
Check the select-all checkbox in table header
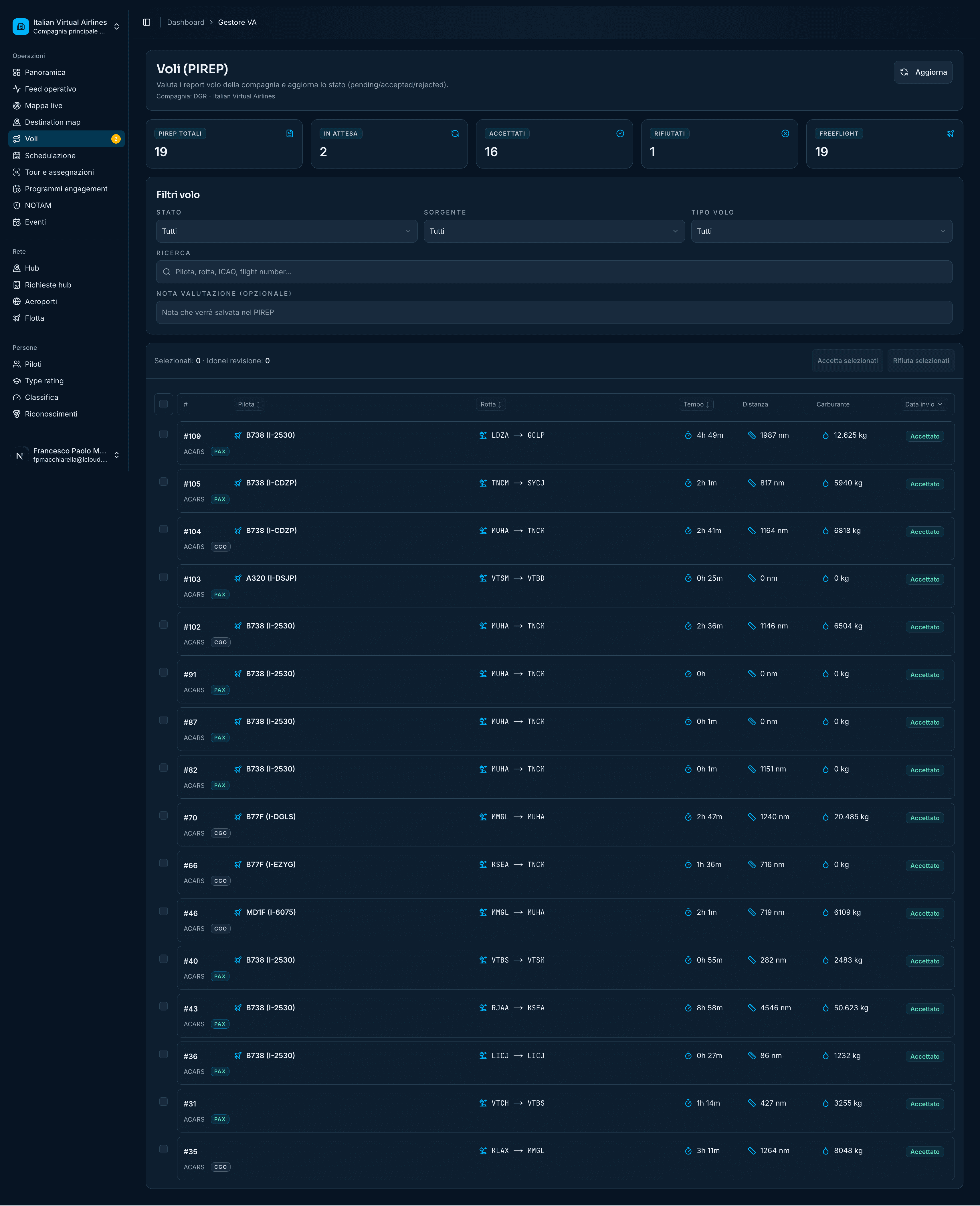pyautogui.click(x=164, y=404)
